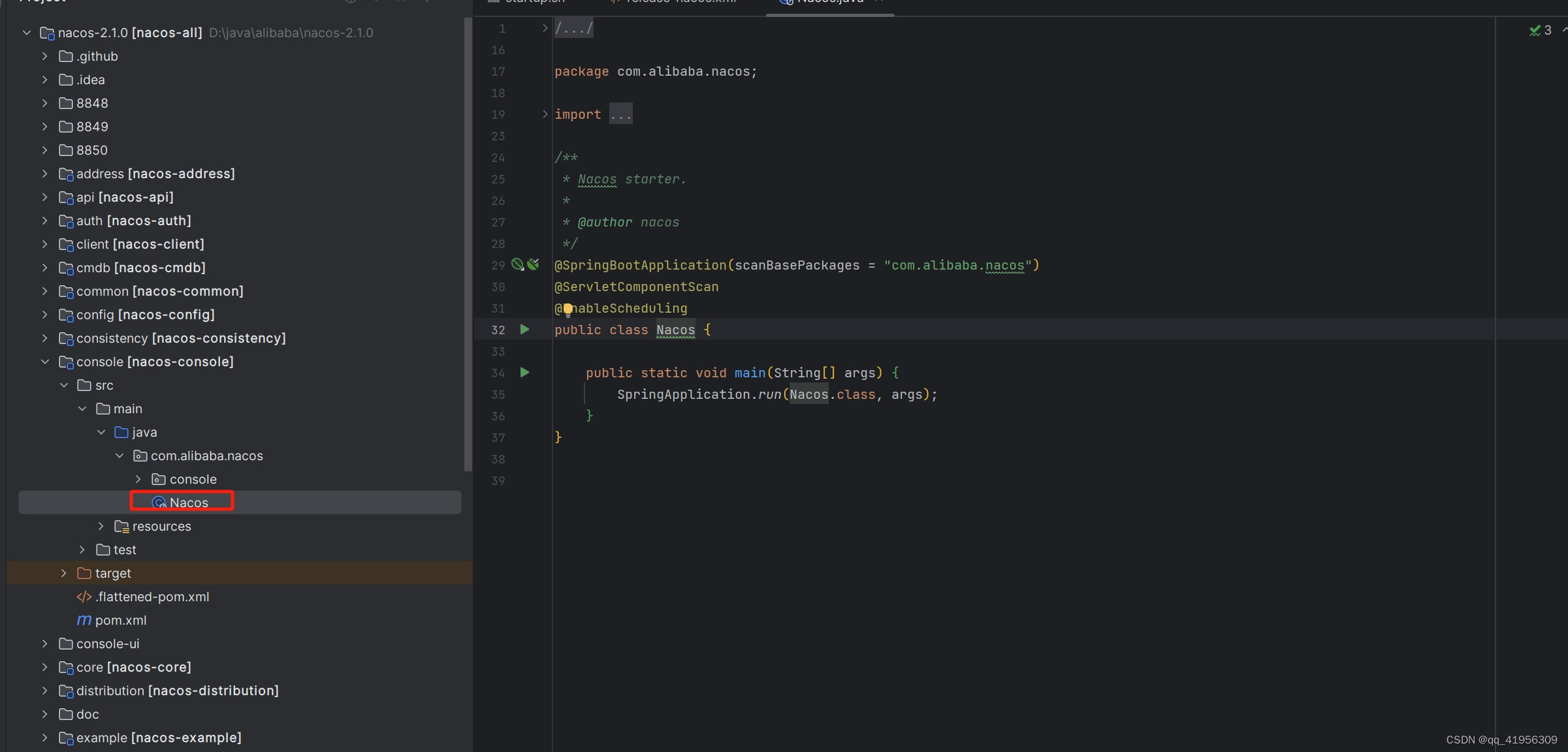Select the 8850 folder icon
The height and width of the screenshot is (752, 1568).
[66, 150]
